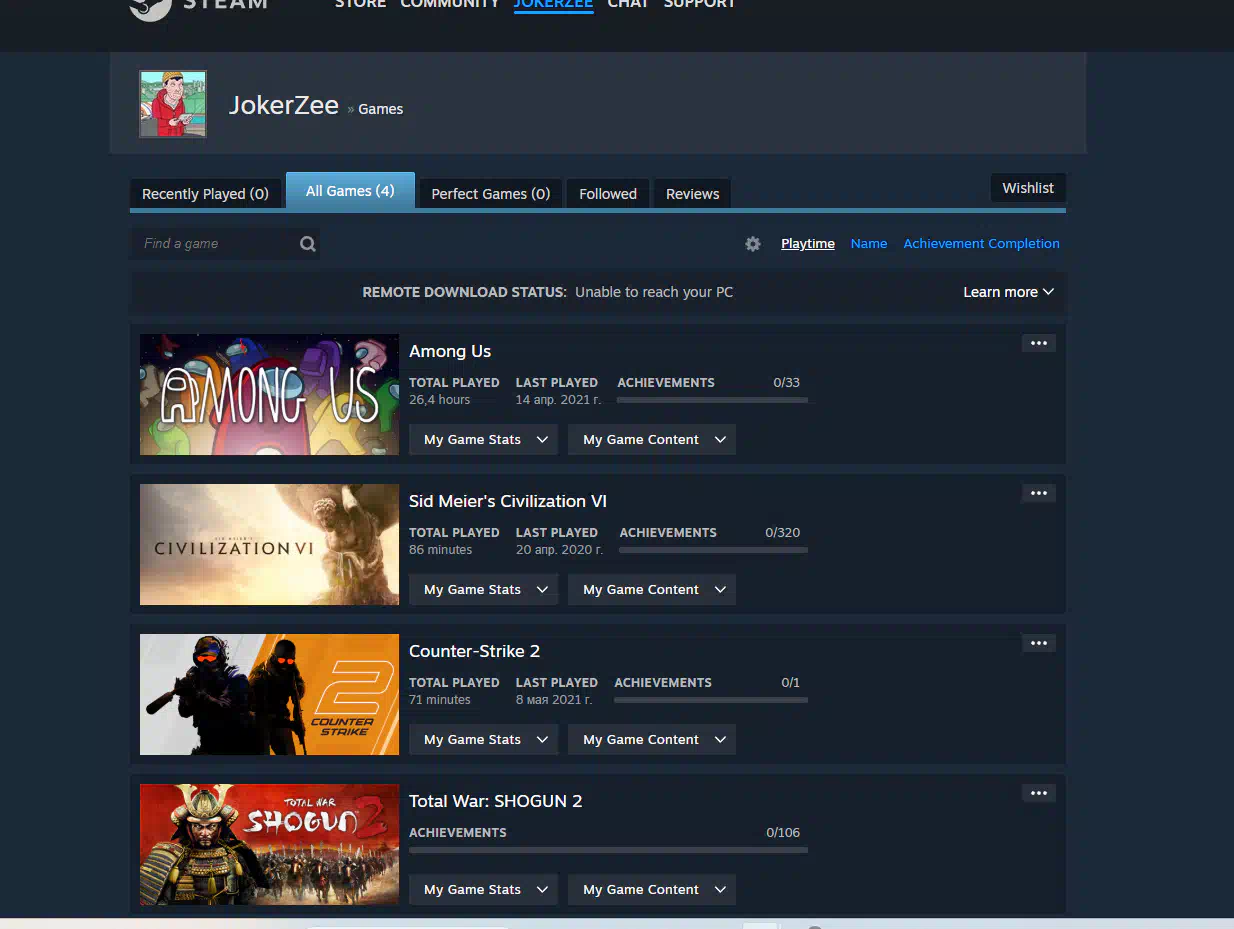Open JokerZee profile avatar
This screenshot has height=929, width=1234.
coord(173,104)
